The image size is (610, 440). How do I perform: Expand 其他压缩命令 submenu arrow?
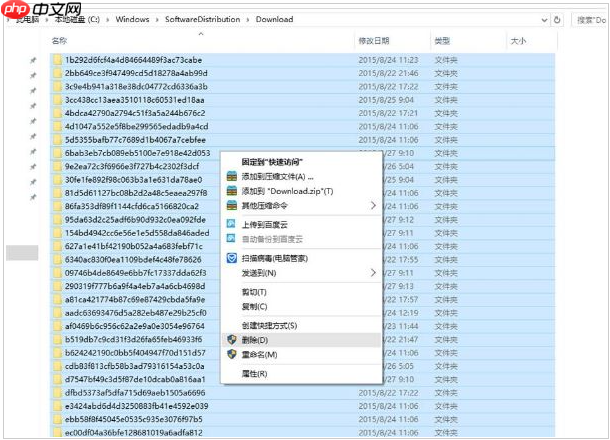click(x=373, y=205)
